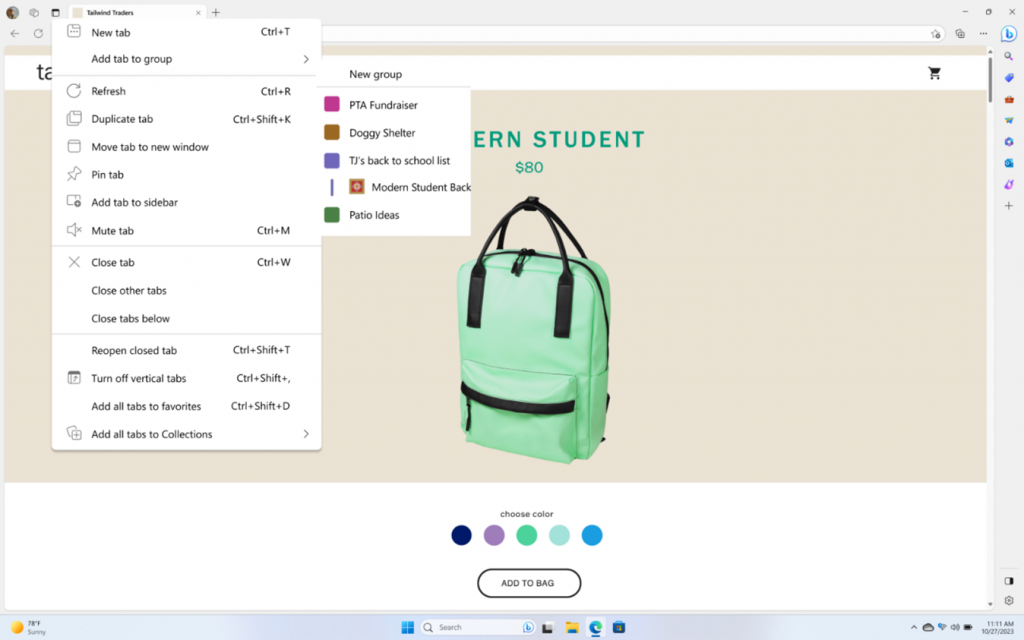The height and width of the screenshot is (640, 1024).
Task: Add a sidebar app with plus icon
Action: pos(1009,205)
